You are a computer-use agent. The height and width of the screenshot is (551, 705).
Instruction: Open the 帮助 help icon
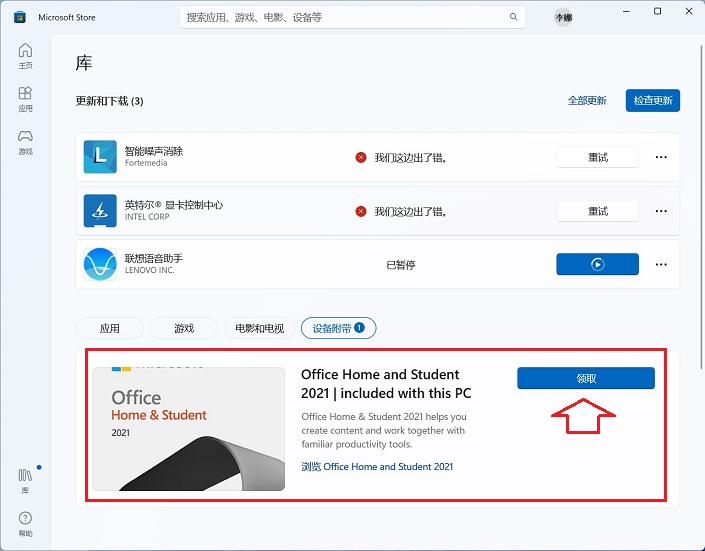(25, 522)
